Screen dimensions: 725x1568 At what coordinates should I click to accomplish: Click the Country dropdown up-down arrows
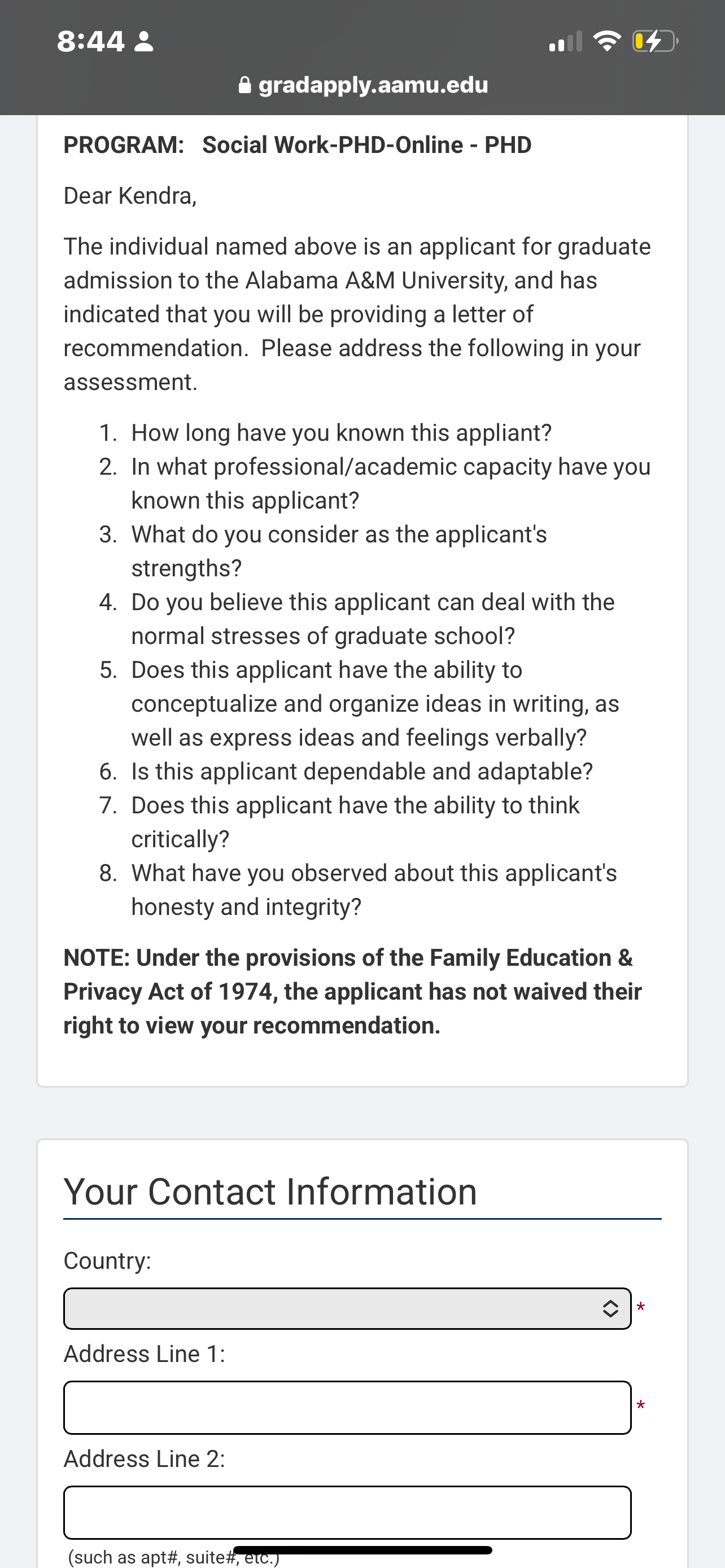(x=610, y=1308)
